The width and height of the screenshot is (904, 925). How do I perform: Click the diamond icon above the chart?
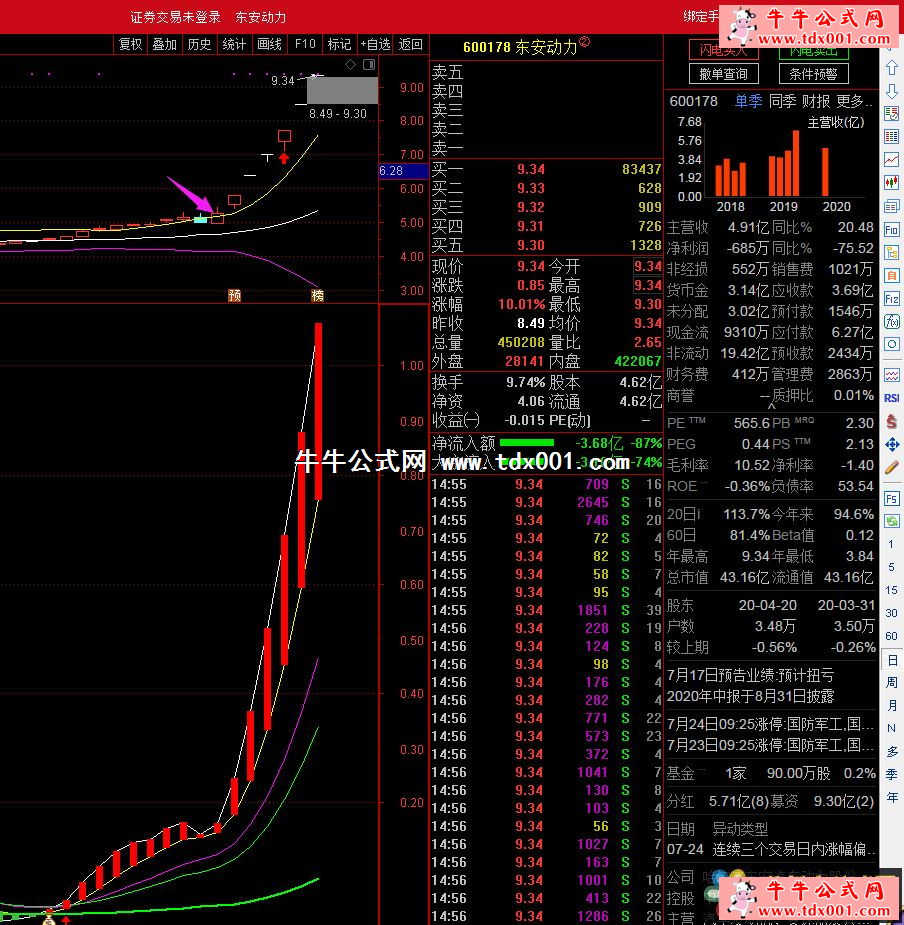(351, 64)
